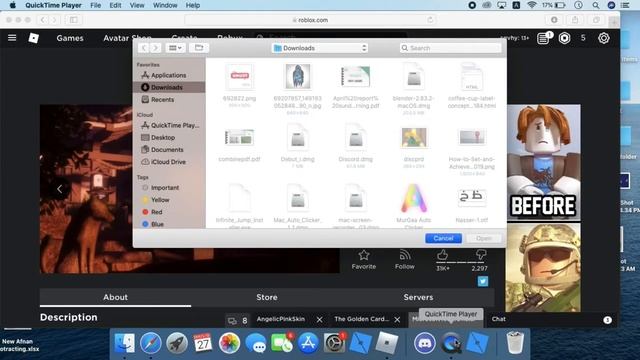640x360 pixels.
Task: Go back in the file dialog
Action: [144, 48]
